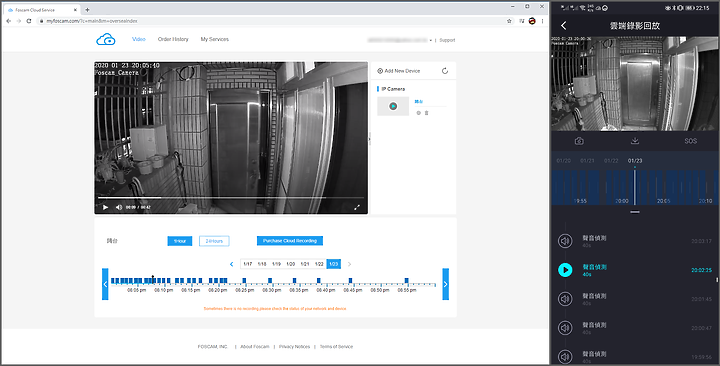720x366 pixels.
Task: Select 01/21 date in phone app
Action: pyautogui.click(x=587, y=161)
